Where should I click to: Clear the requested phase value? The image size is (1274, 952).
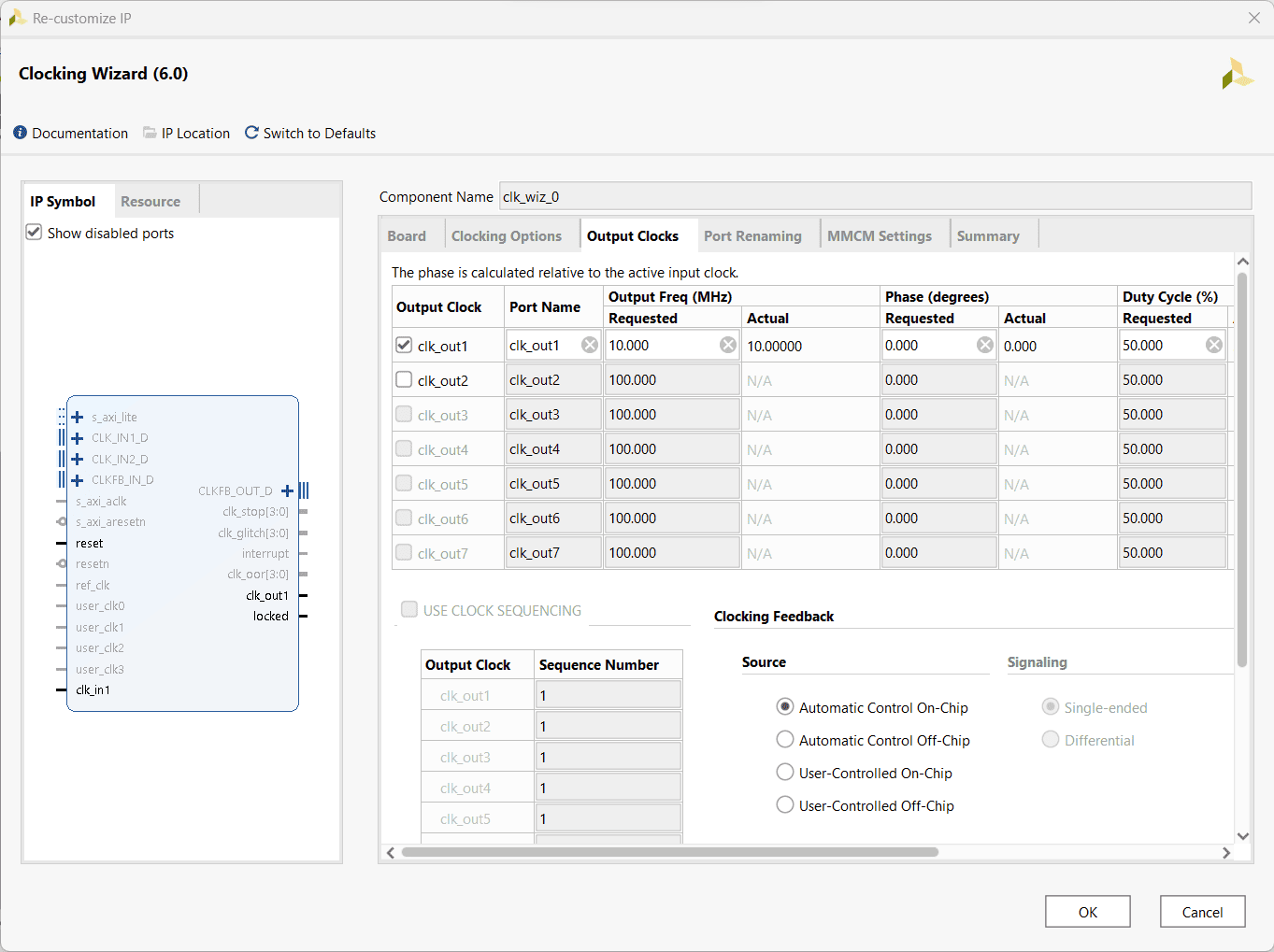pos(985,345)
